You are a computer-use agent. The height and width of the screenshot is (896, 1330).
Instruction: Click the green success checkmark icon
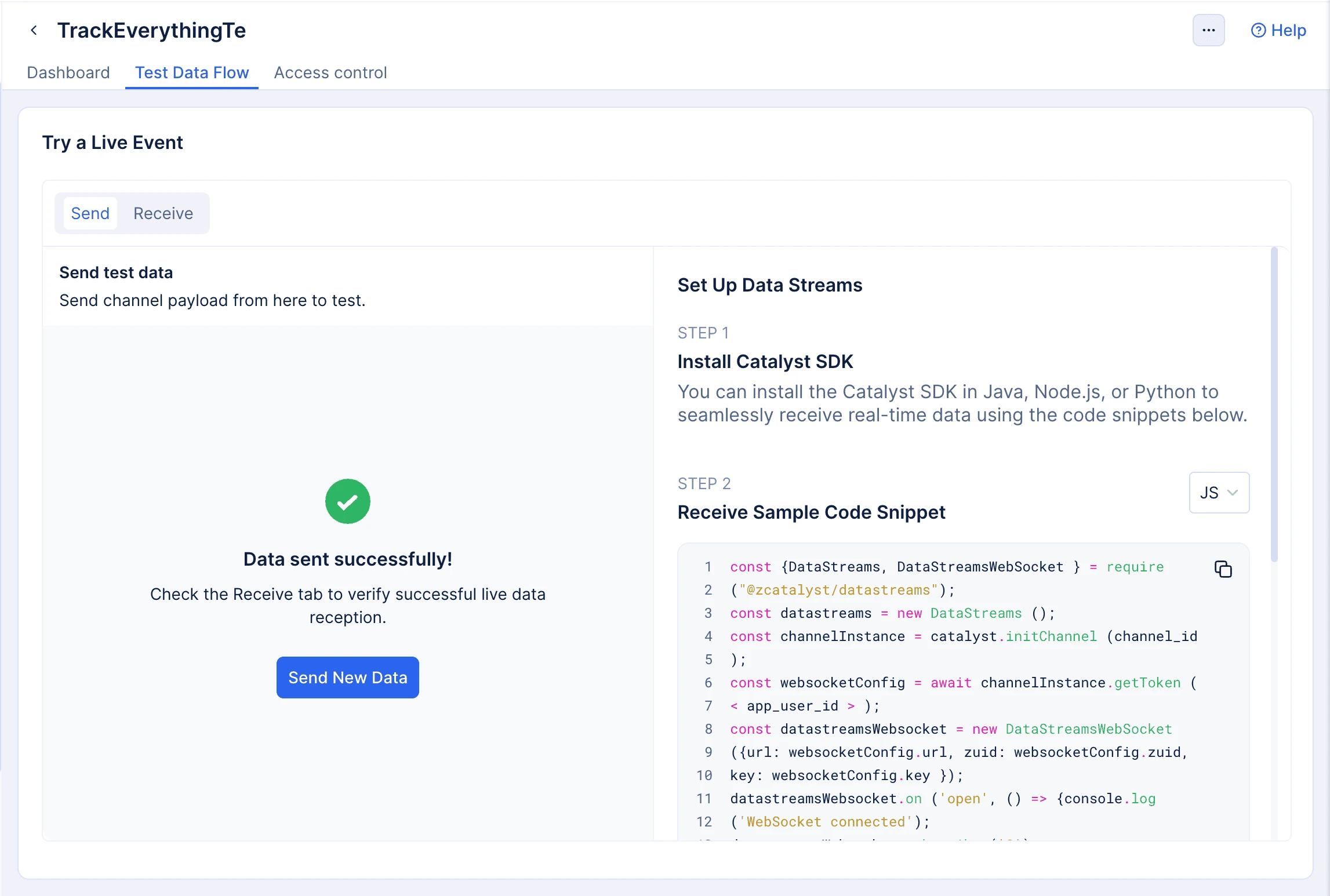click(x=348, y=501)
